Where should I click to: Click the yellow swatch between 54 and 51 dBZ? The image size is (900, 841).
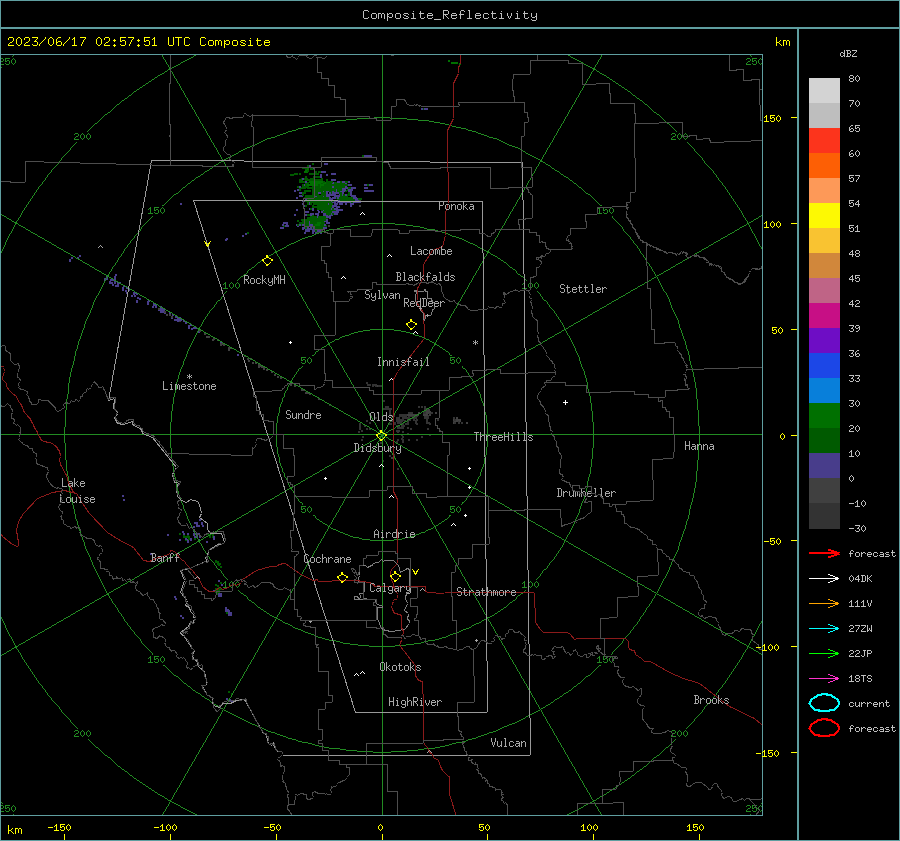[824, 216]
